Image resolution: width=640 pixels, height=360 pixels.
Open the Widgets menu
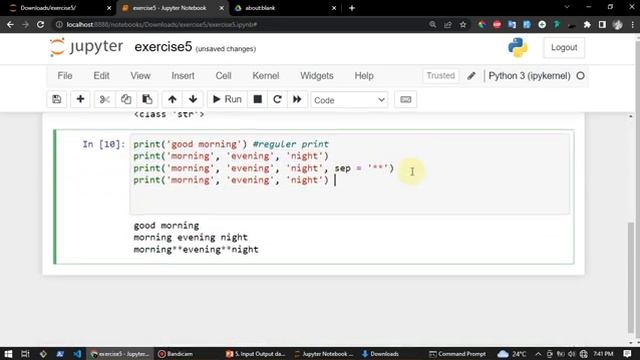(x=317, y=76)
